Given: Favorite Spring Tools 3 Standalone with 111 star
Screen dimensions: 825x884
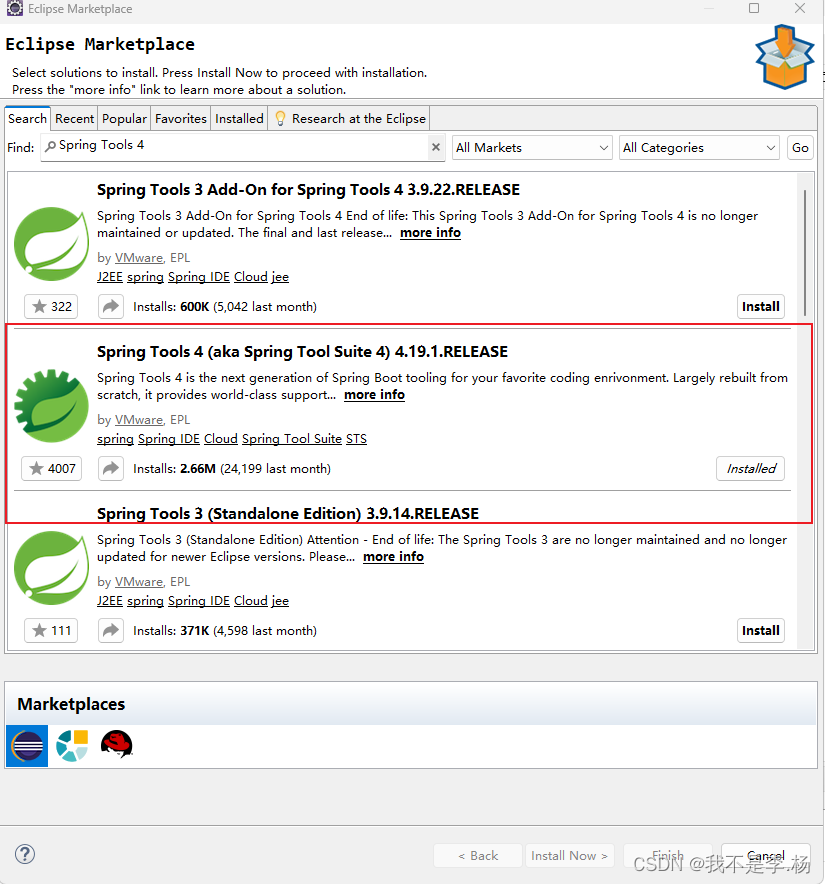Looking at the screenshot, I should tap(51, 630).
